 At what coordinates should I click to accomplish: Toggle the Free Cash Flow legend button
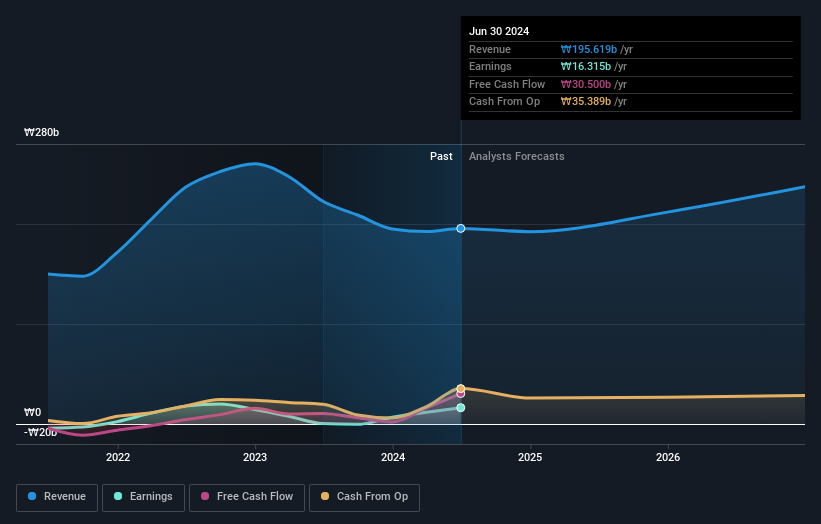[247, 497]
